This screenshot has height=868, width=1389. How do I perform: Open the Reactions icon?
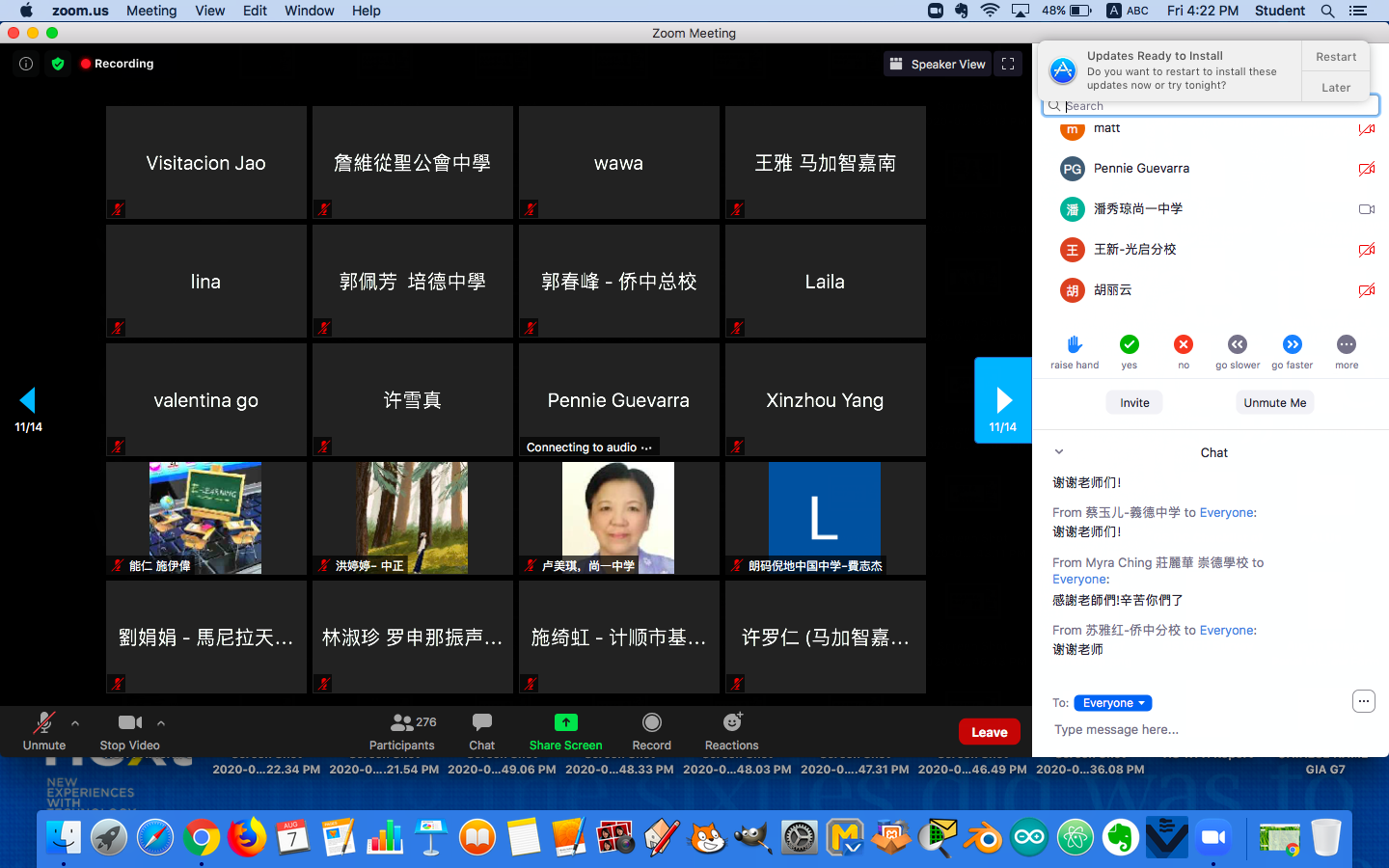point(732,721)
